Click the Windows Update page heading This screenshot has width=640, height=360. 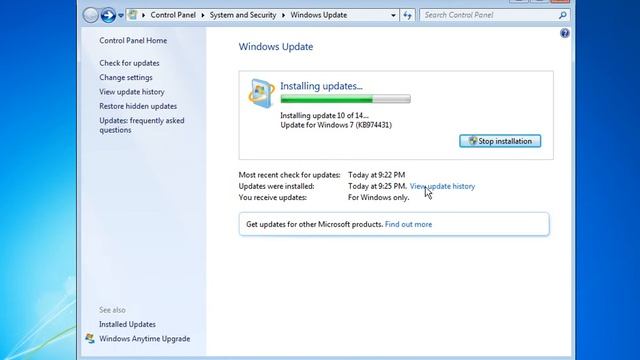276,47
